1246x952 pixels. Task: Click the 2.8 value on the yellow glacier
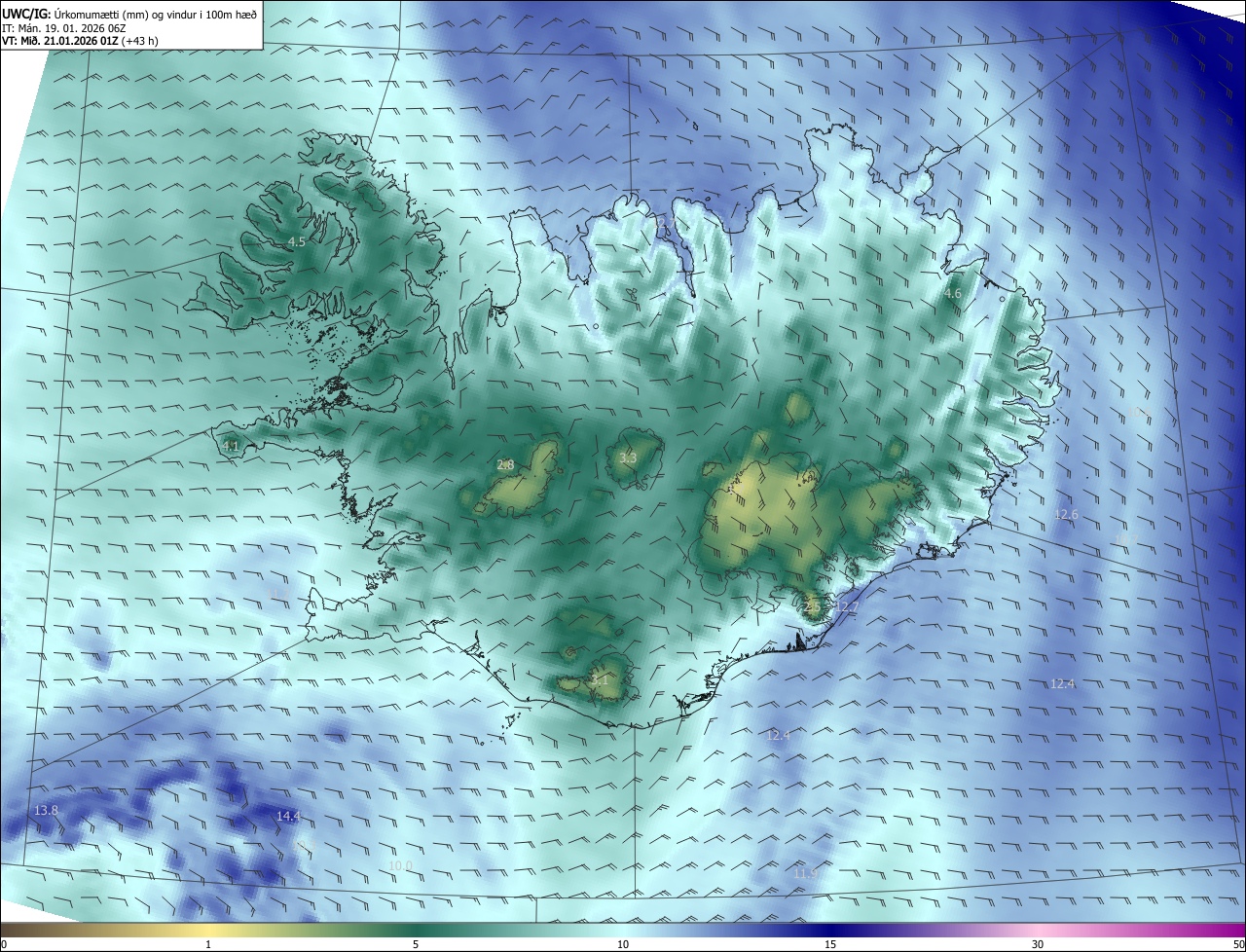tap(505, 465)
